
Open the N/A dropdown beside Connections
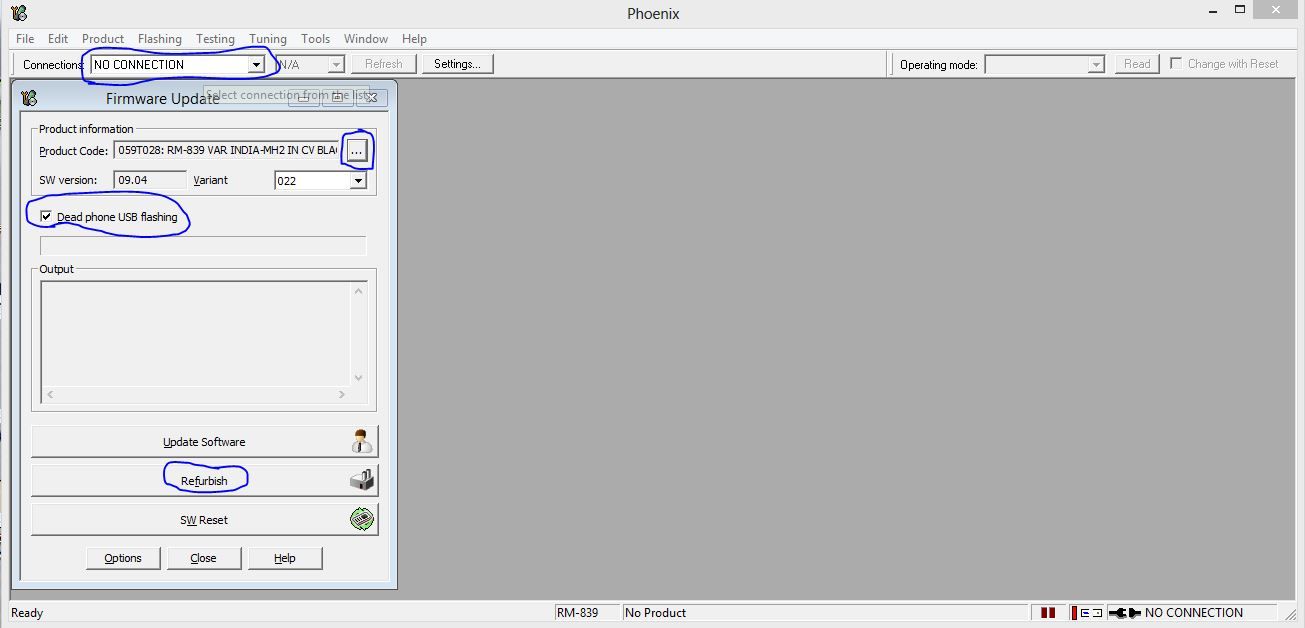point(309,64)
